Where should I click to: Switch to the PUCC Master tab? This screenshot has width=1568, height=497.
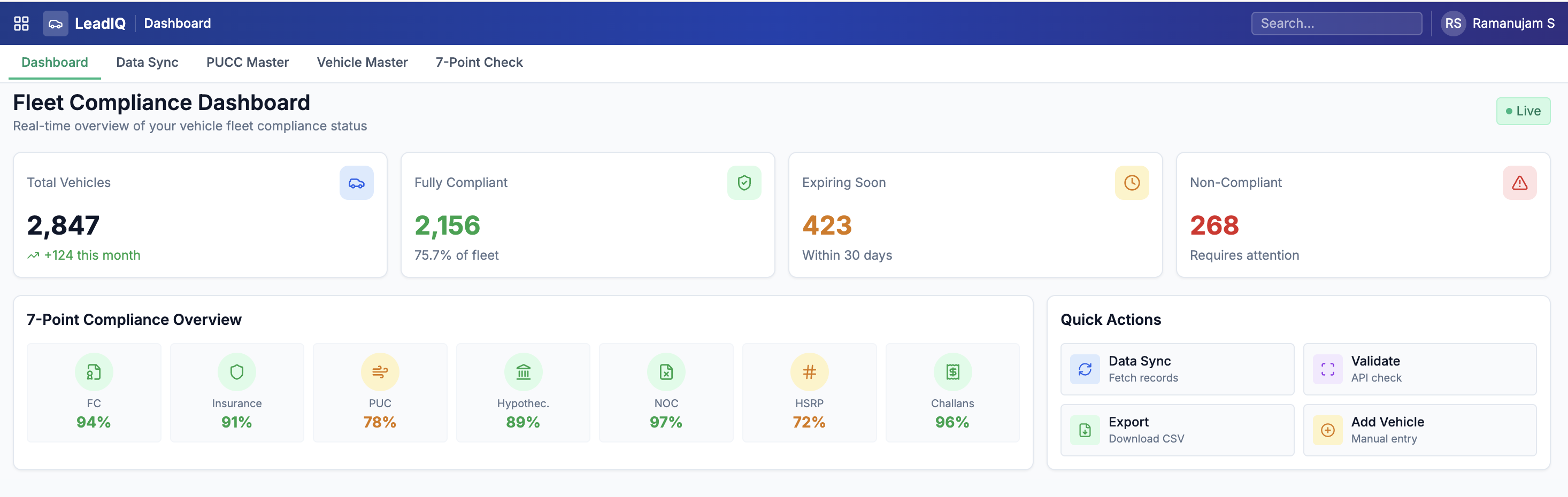247,62
